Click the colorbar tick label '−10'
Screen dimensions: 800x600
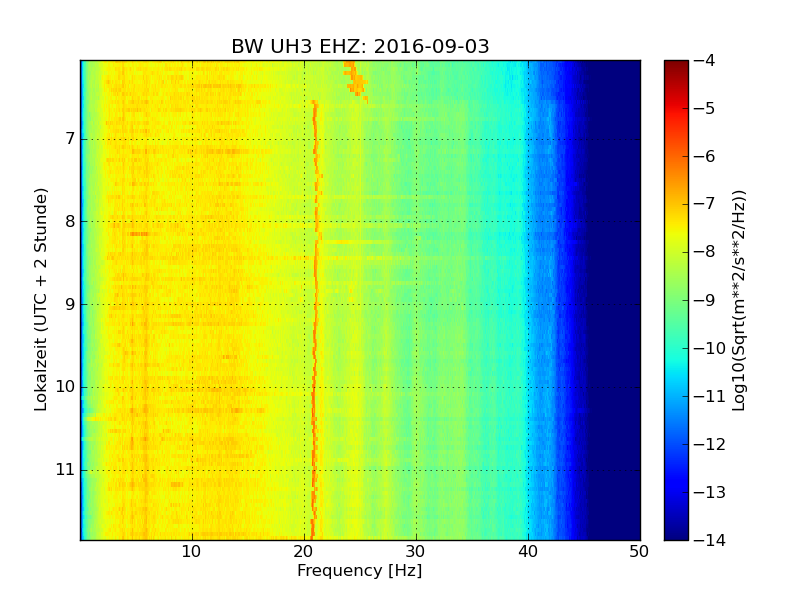[710, 348]
